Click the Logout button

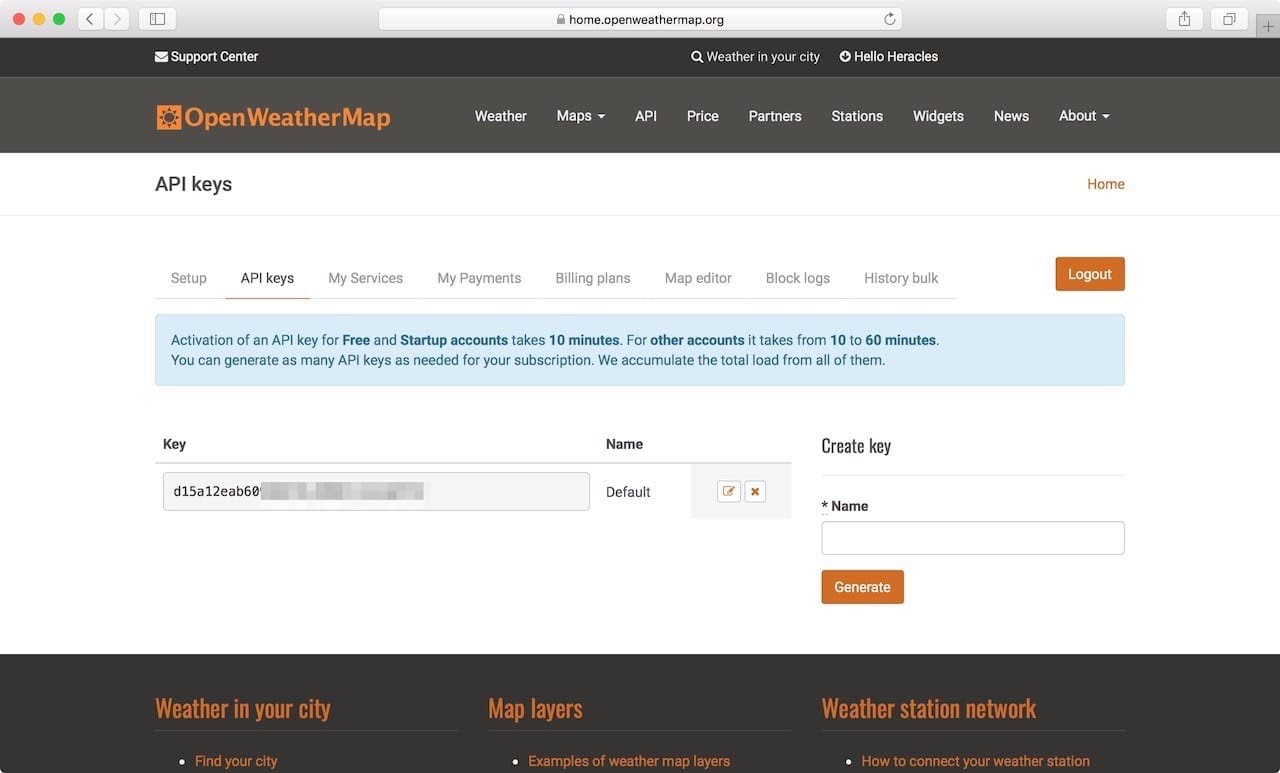(x=1090, y=274)
